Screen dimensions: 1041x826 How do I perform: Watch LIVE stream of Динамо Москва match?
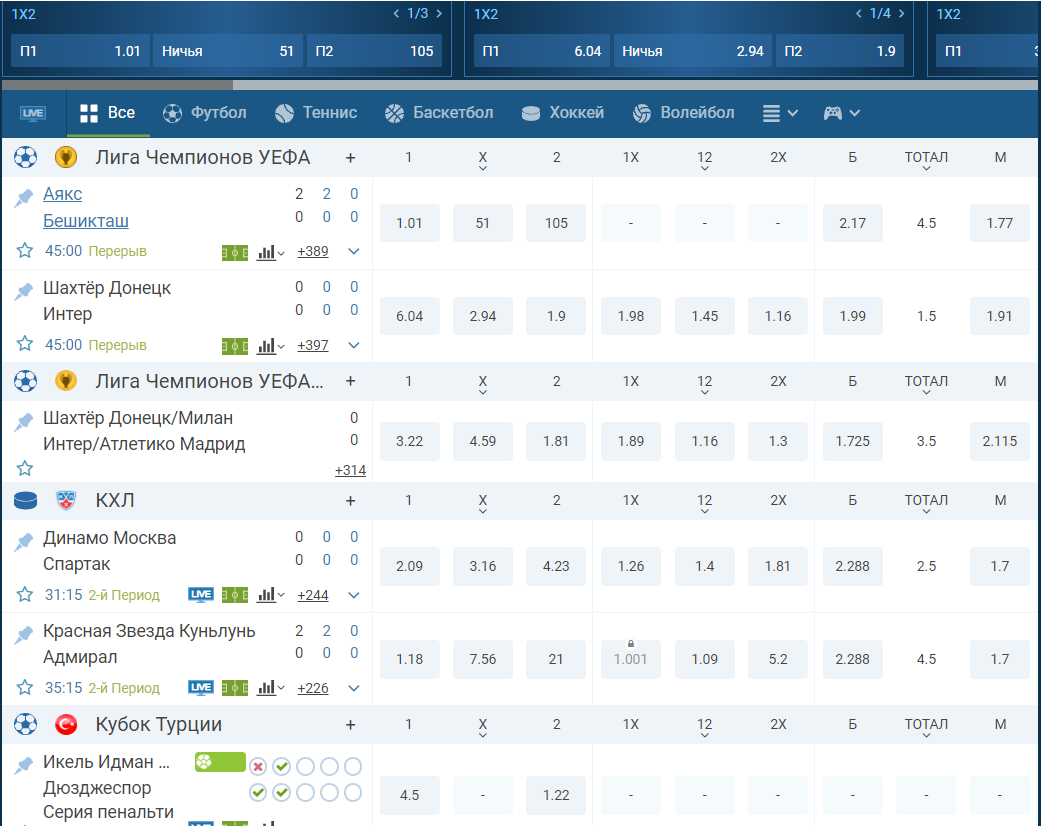click(200, 595)
